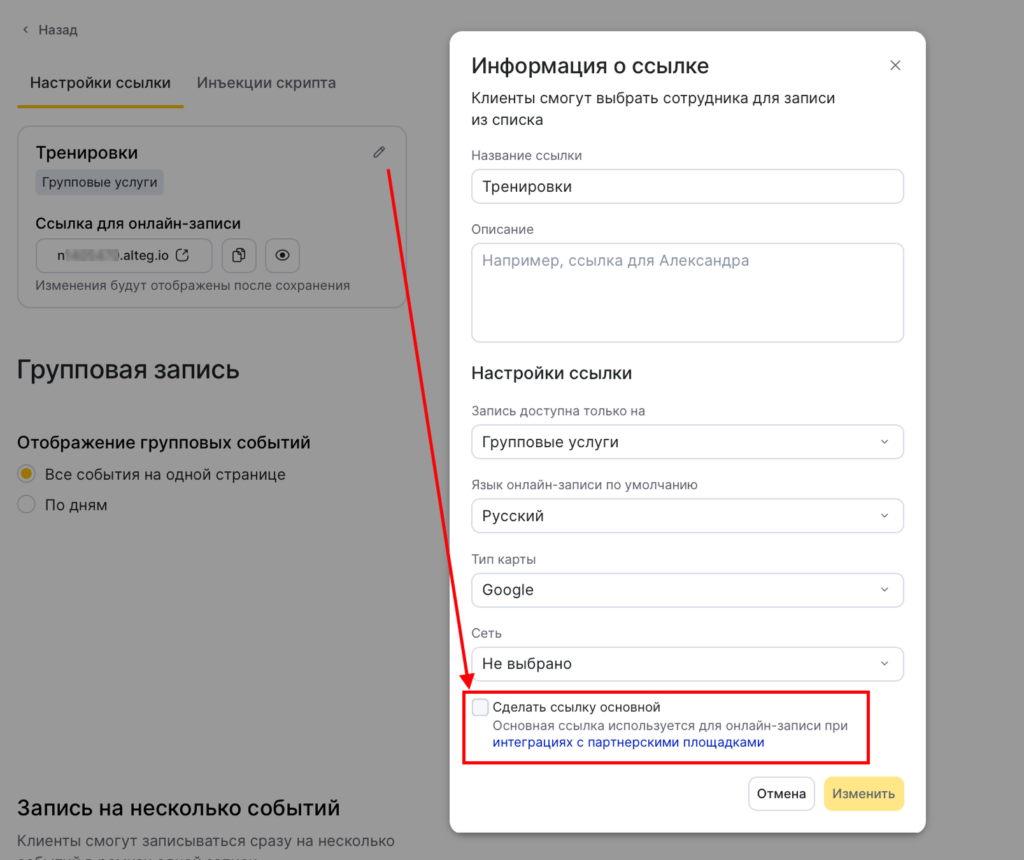
Task: Click the back chevron icon near Назад
Action: tap(26, 30)
